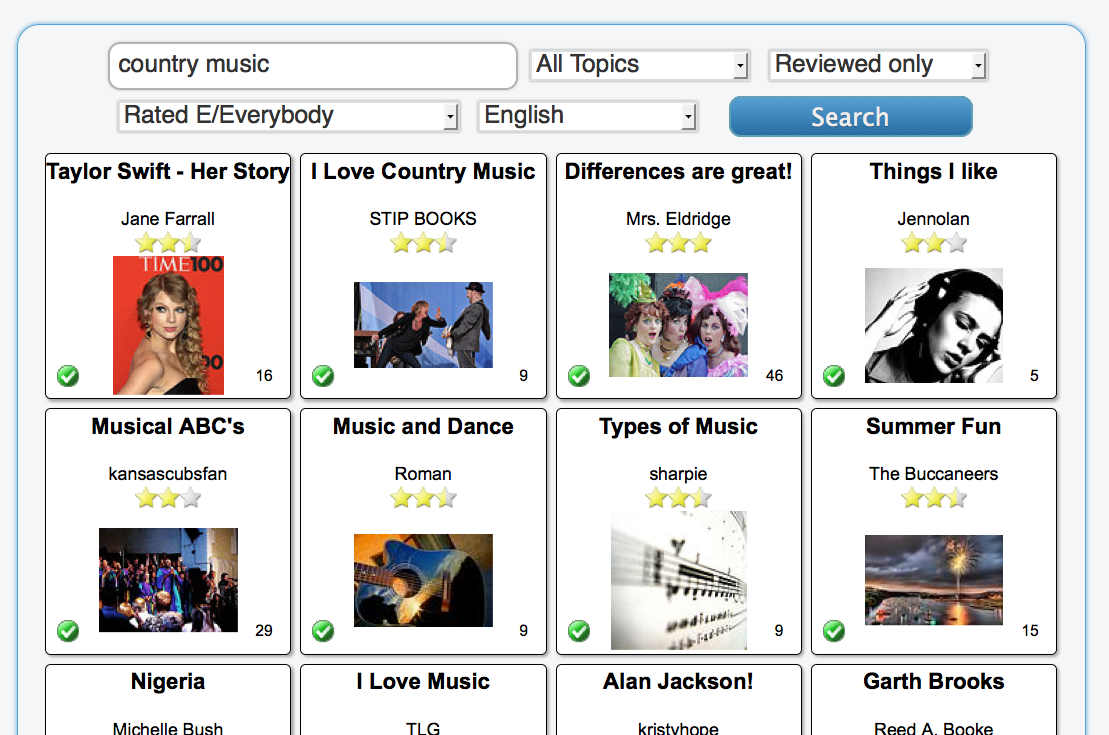
Task: Click in the country music search field
Action: pos(312,65)
